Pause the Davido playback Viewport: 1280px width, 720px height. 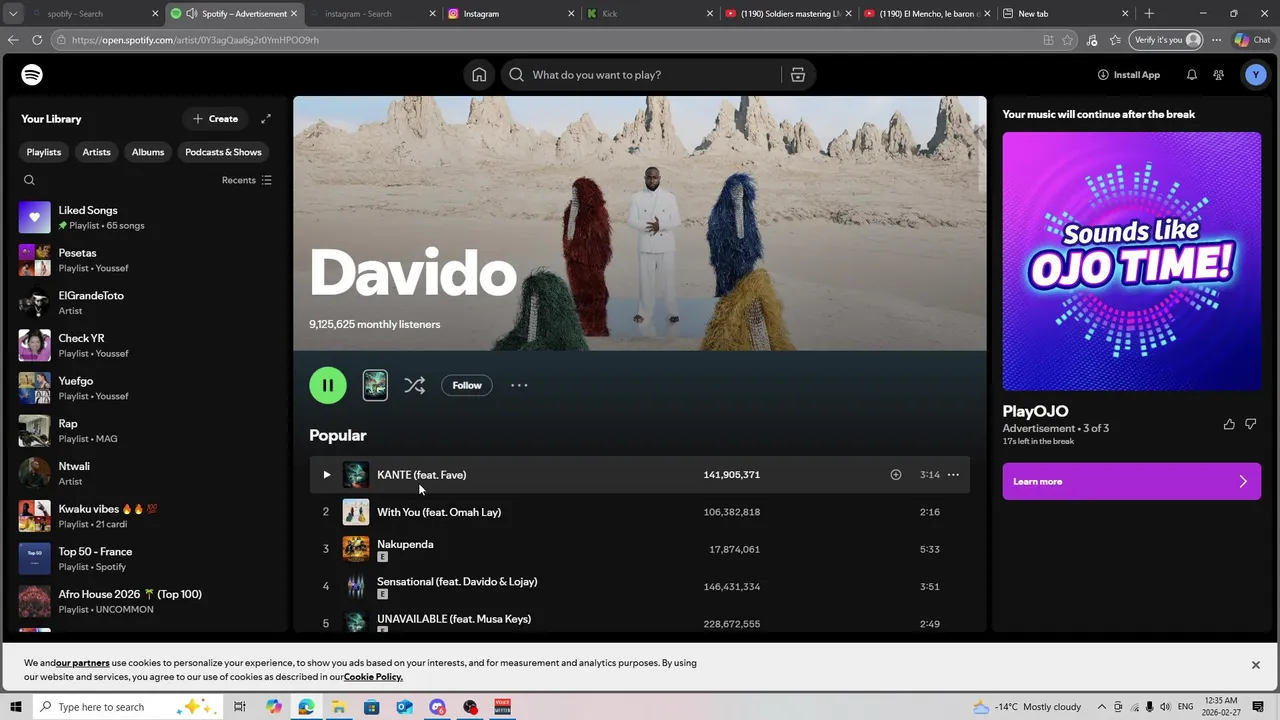coord(328,385)
